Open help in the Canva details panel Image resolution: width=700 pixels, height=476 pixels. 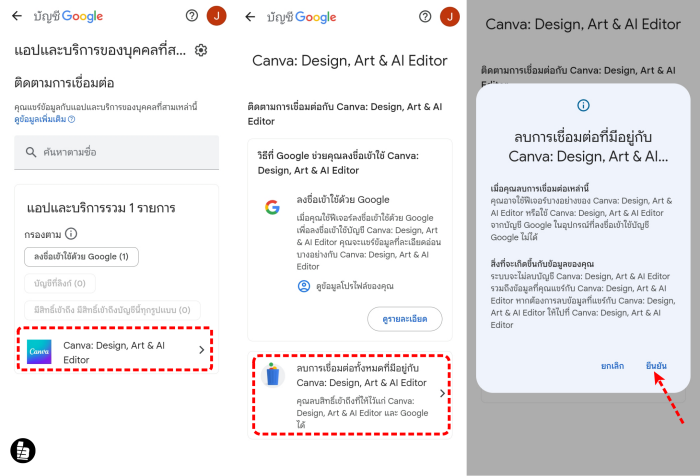pyautogui.click(x=425, y=17)
